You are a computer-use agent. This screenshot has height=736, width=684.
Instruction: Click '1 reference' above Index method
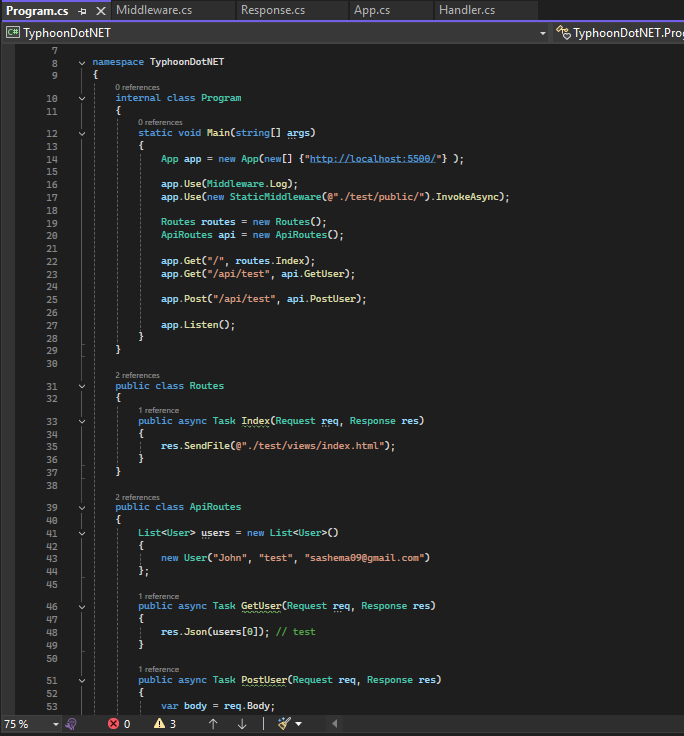pos(158,410)
